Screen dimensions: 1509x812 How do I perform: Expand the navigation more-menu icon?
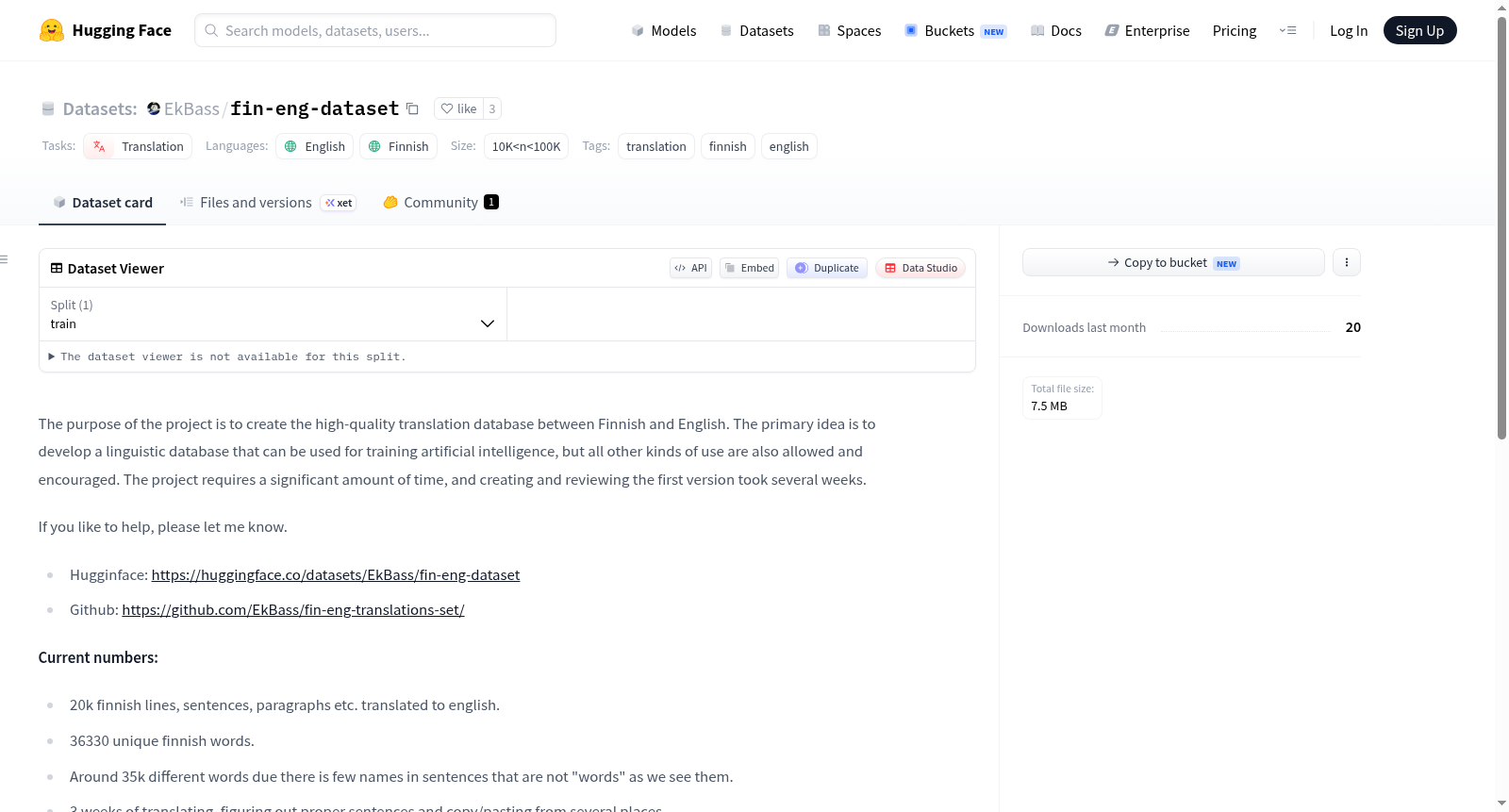pos(1287,30)
